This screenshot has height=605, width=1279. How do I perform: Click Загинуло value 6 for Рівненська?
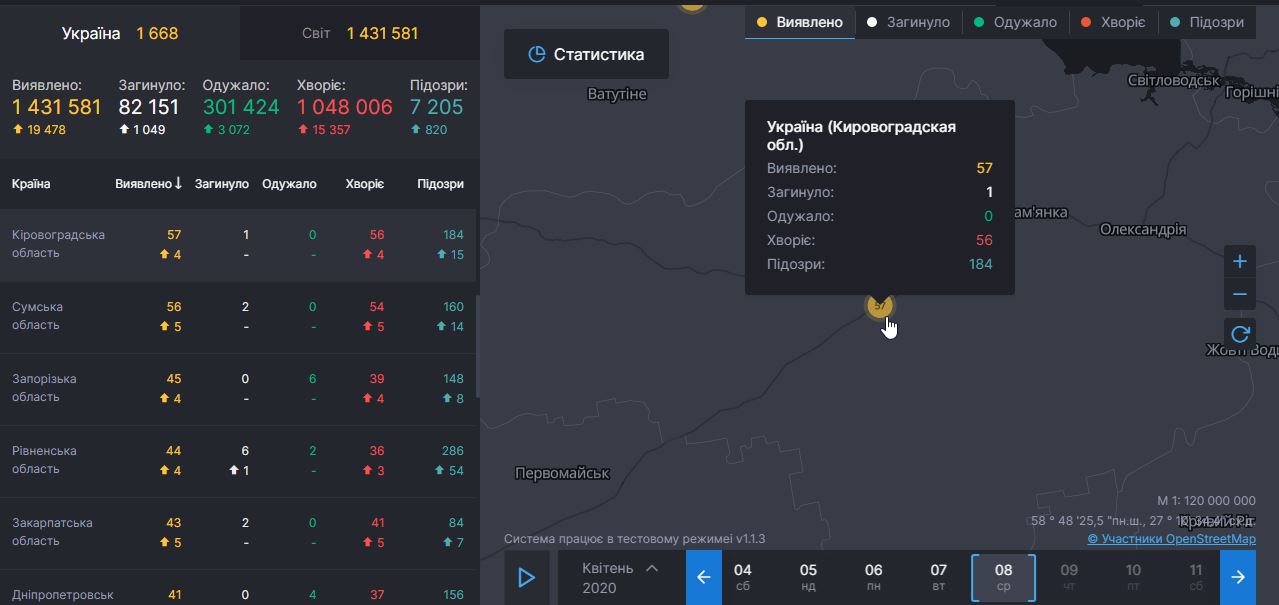point(244,451)
